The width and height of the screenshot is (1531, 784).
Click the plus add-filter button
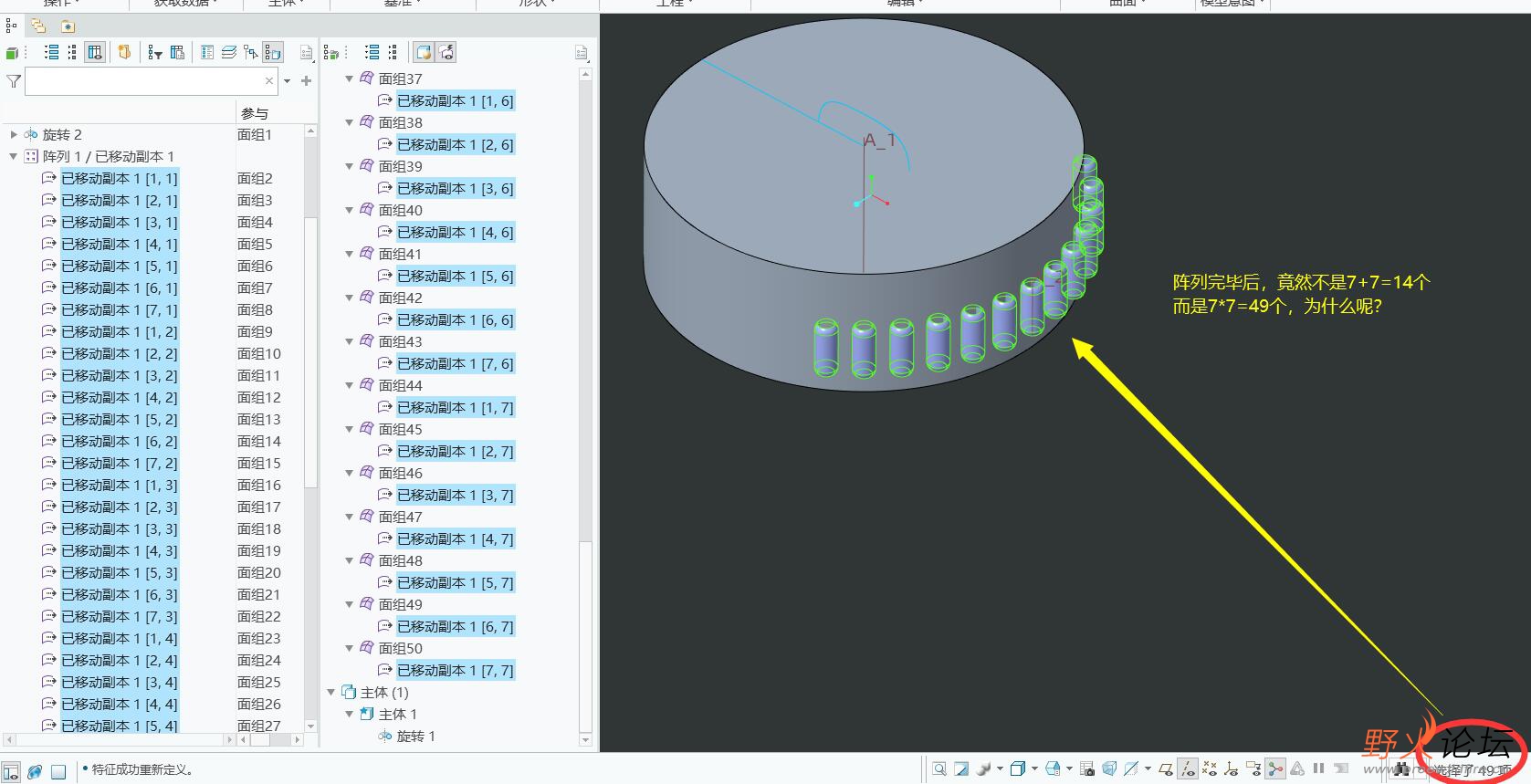[307, 81]
